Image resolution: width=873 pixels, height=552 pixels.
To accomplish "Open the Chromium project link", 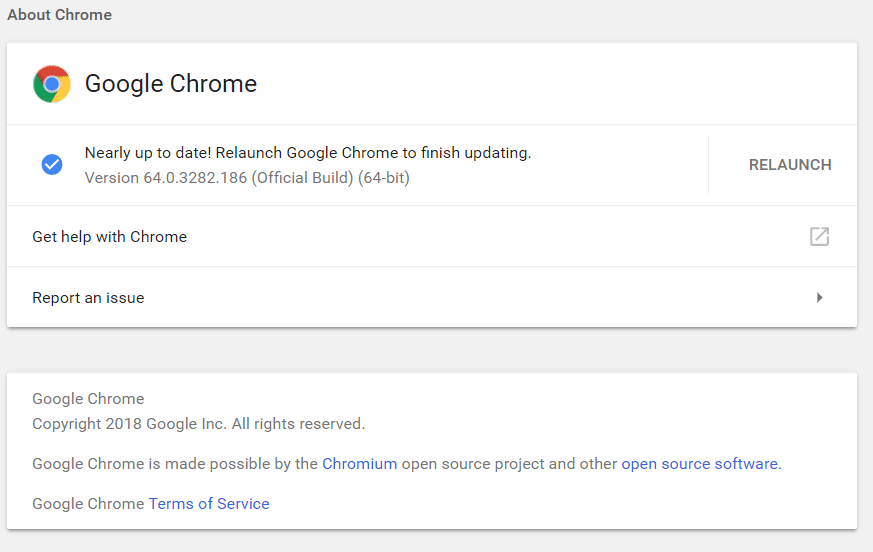I will tap(359, 464).
